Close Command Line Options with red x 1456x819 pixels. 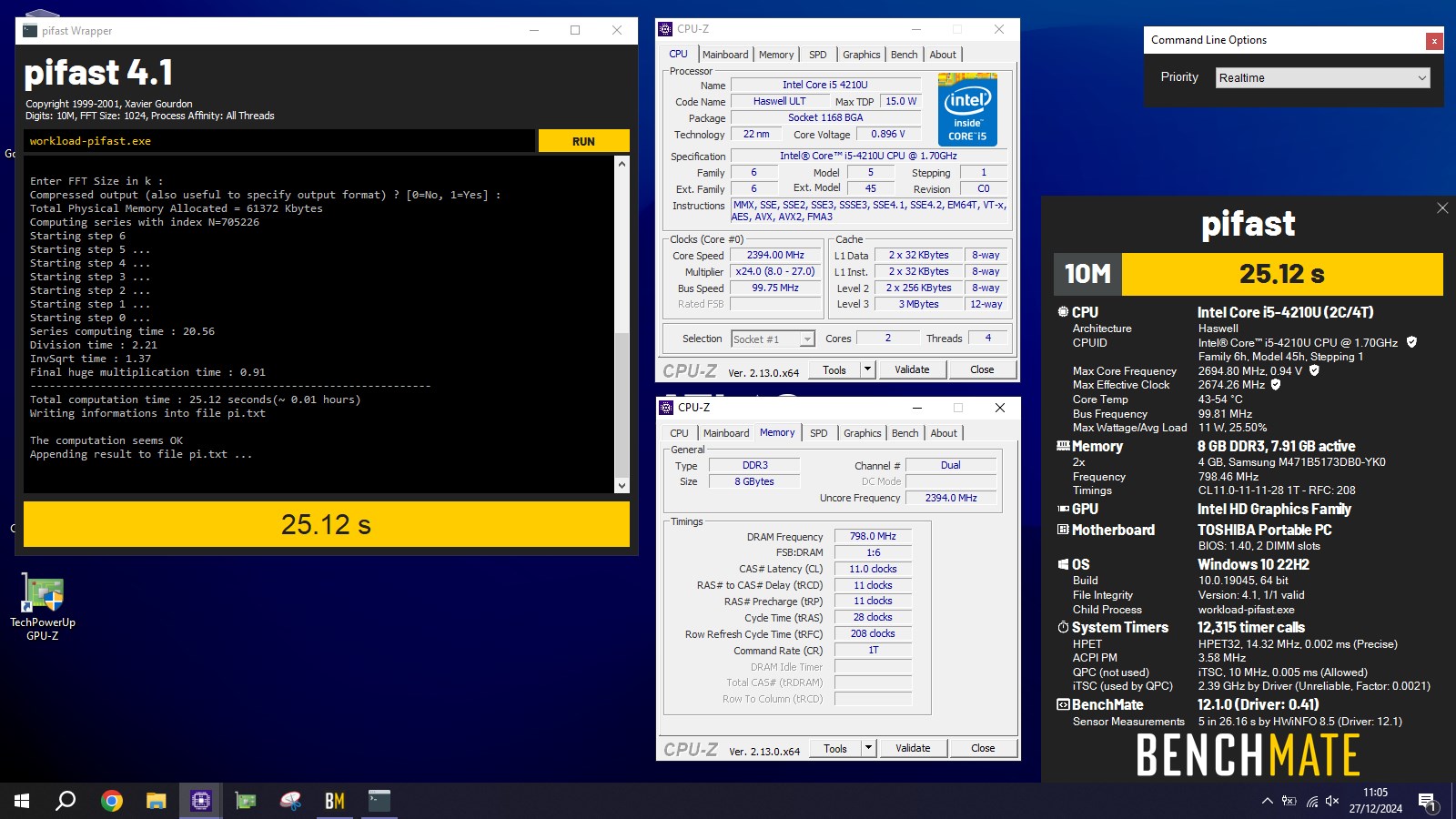point(1434,41)
